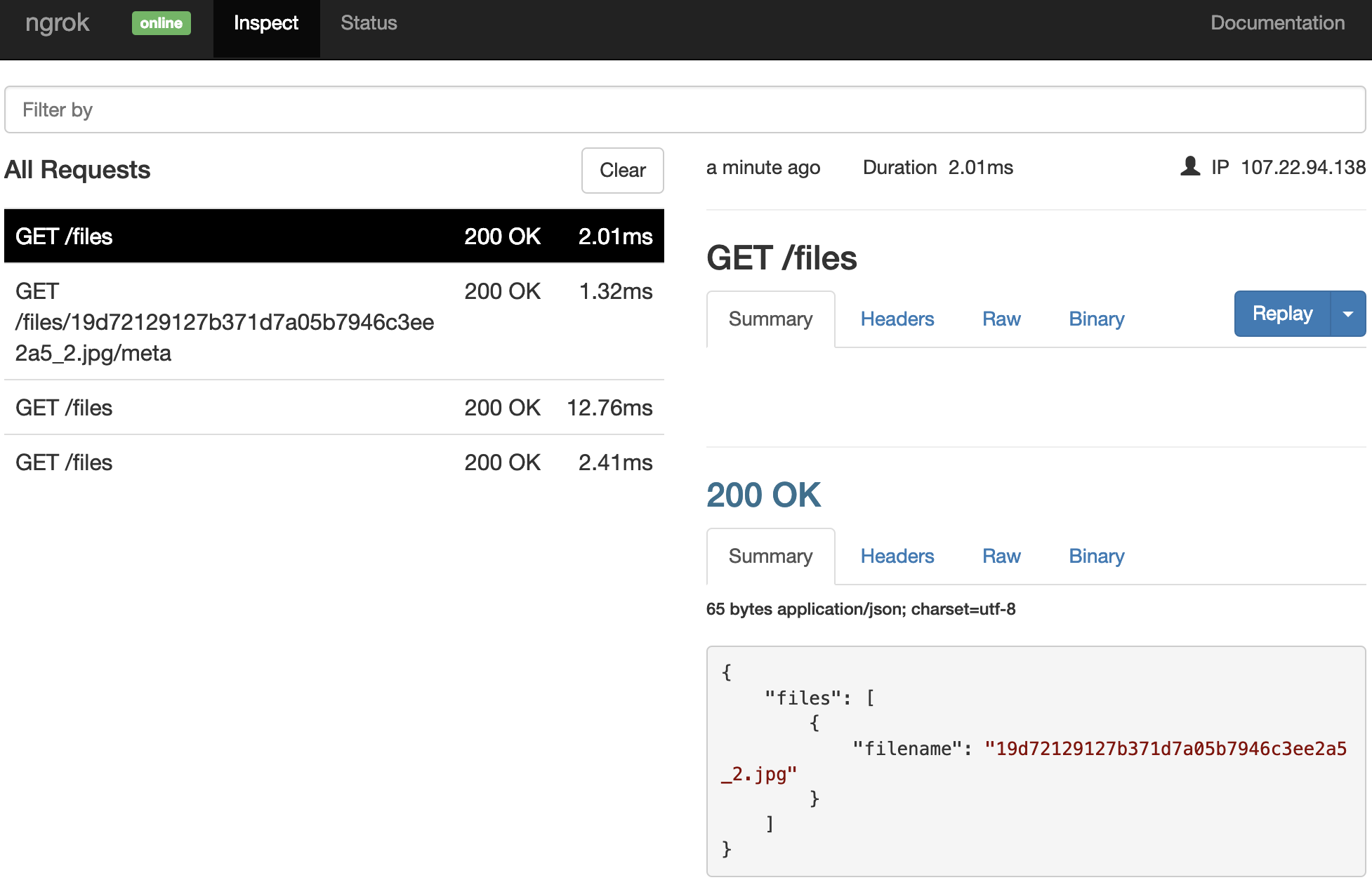Open the Documentation link
Image resolution: width=1372 pixels, height=880 pixels.
pos(1277,23)
